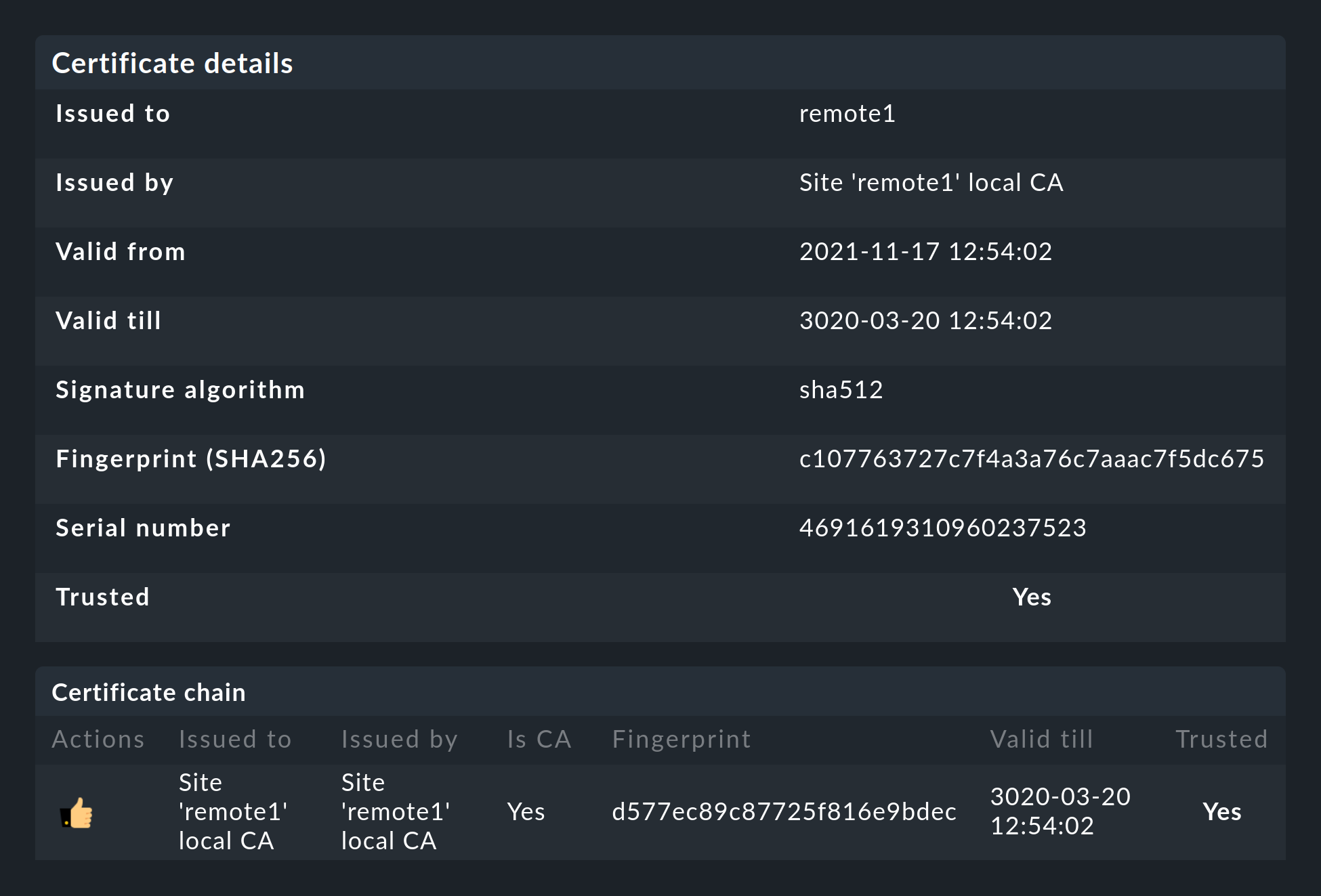Select the Fingerprint column header
1321x896 pixels.
pyautogui.click(x=681, y=739)
